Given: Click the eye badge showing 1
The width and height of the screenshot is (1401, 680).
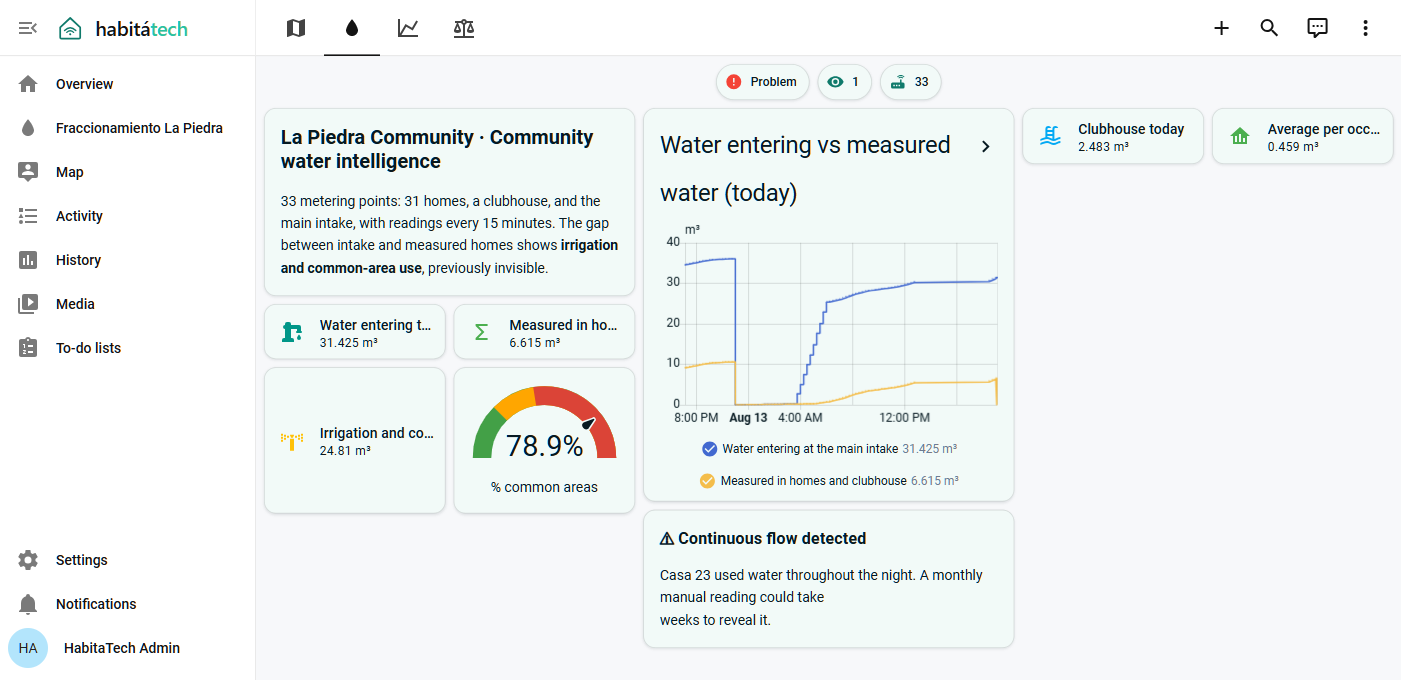Looking at the screenshot, I should (x=844, y=82).
